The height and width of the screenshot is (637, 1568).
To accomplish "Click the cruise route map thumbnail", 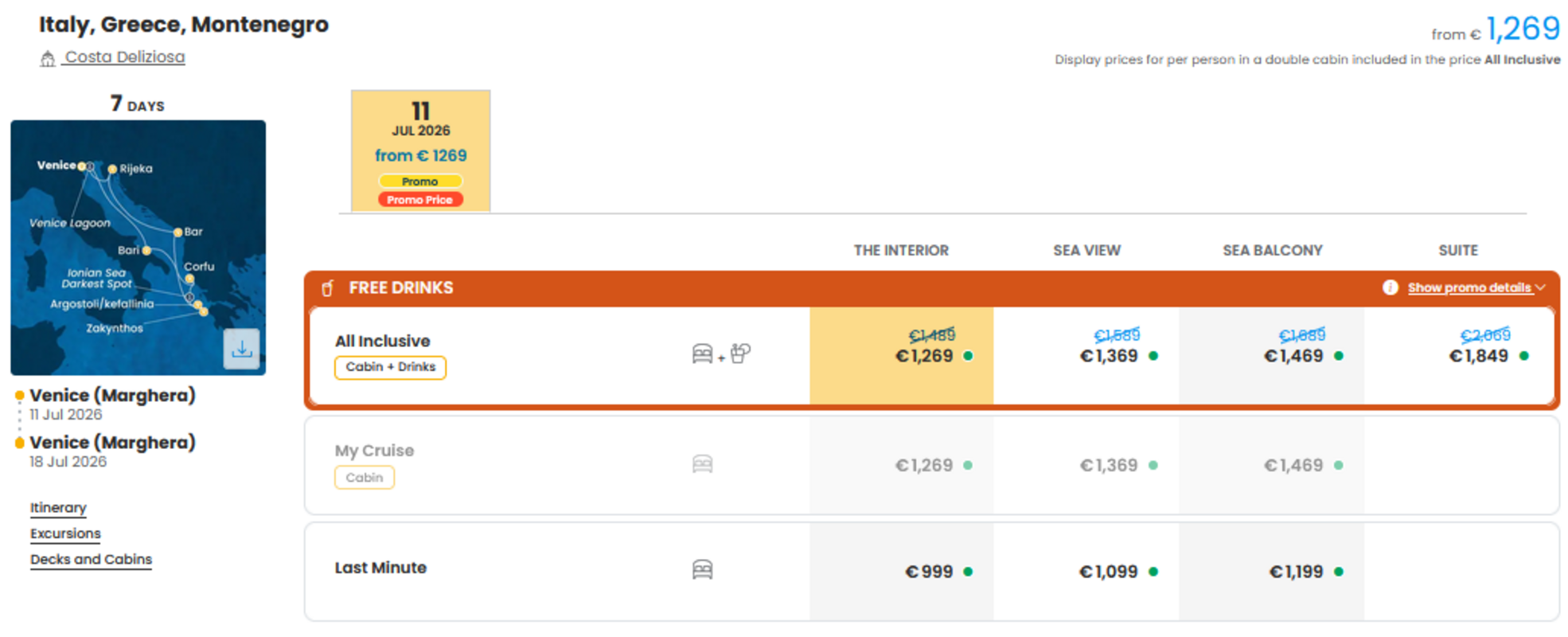I will click(x=138, y=248).
